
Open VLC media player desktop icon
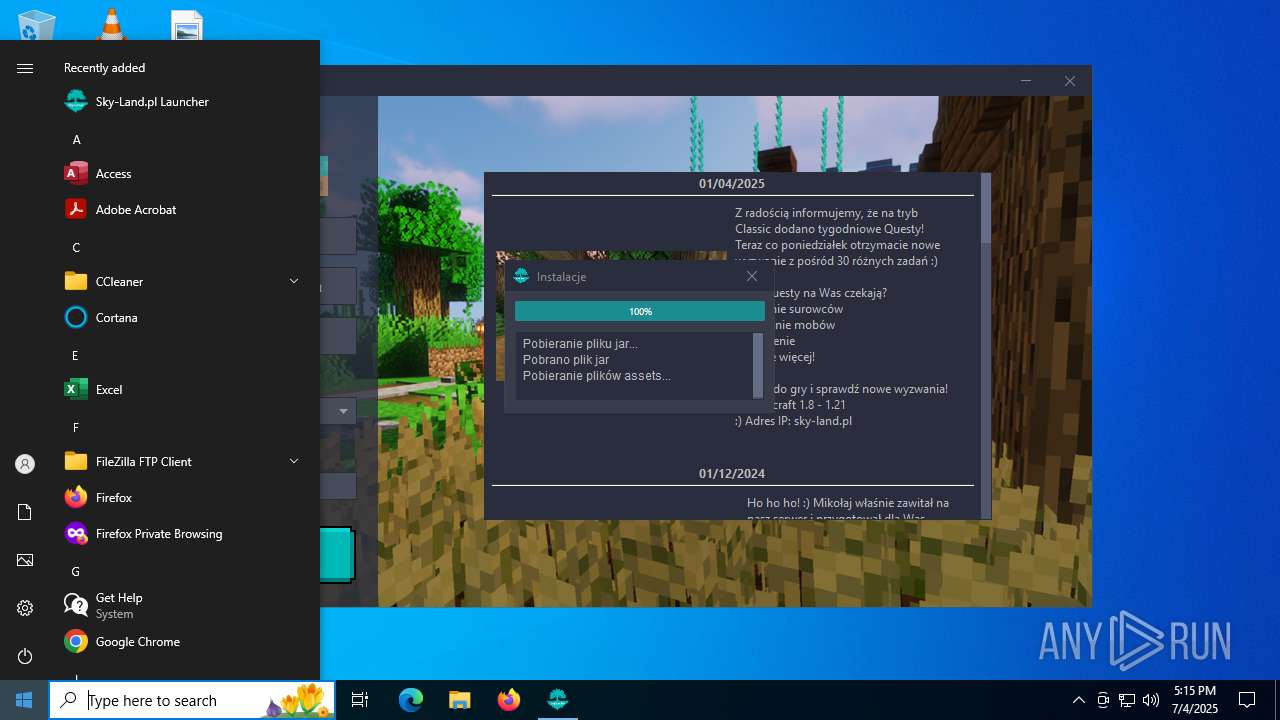(x=112, y=24)
